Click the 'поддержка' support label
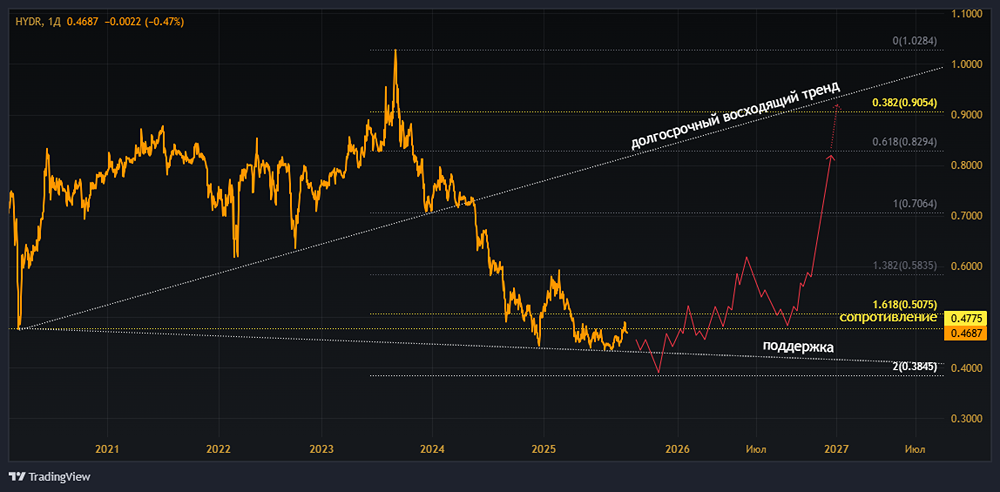Image resolution: width=1000 pixels, height=492 pixels. pos(798,346)
